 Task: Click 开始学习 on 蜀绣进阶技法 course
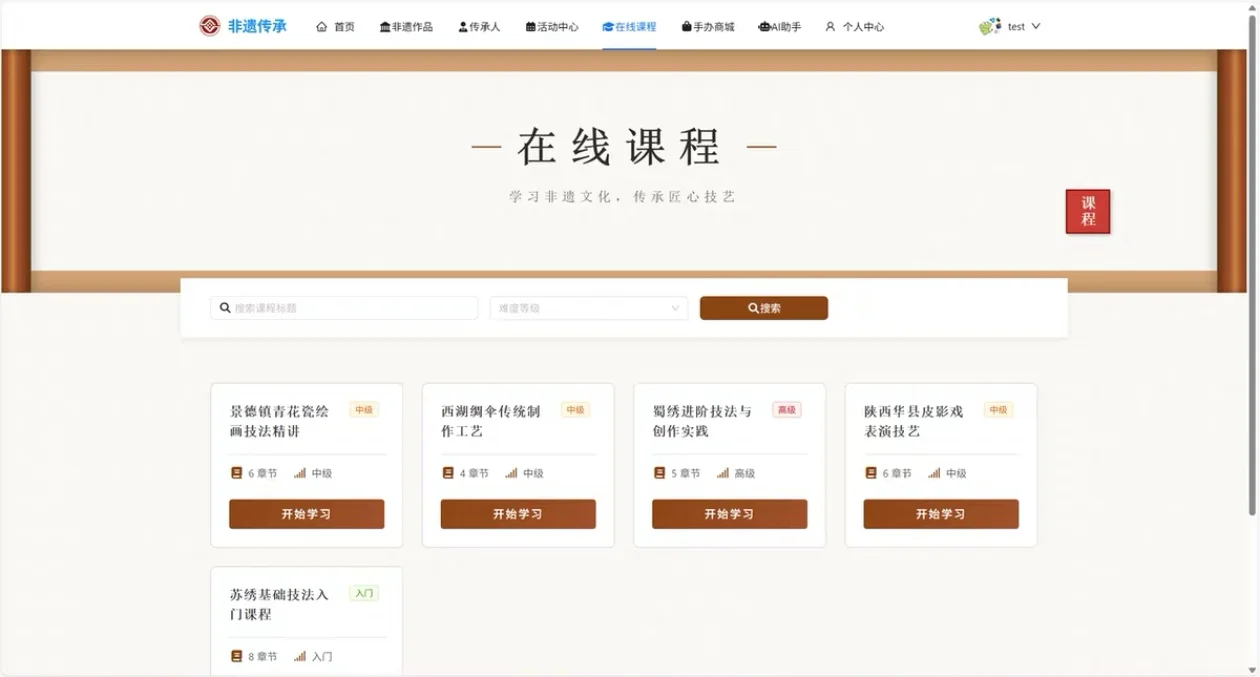tap(729, 513)
